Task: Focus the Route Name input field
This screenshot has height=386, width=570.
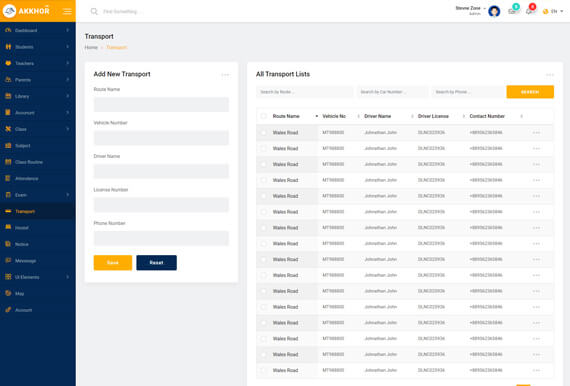Action: (x=161, y=104)
